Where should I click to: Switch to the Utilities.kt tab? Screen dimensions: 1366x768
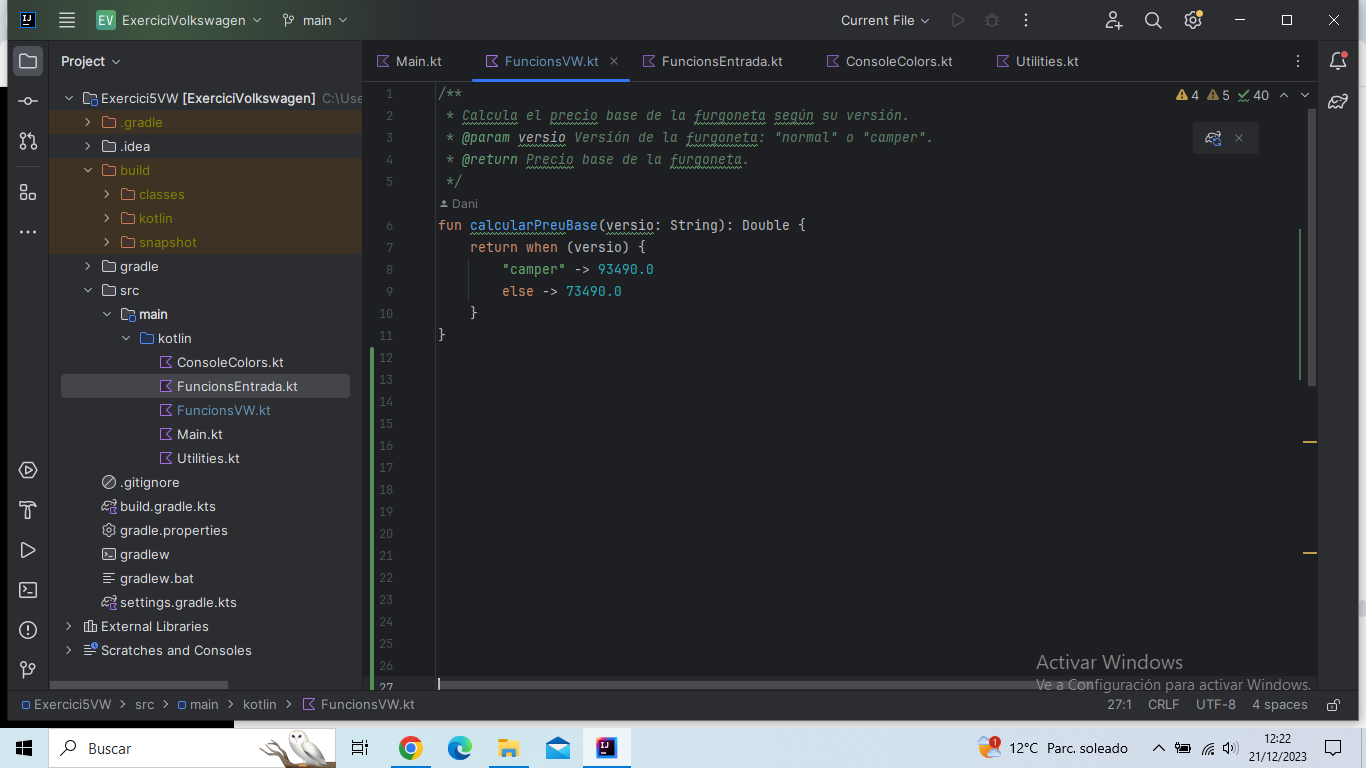[x=1038, y=61]
